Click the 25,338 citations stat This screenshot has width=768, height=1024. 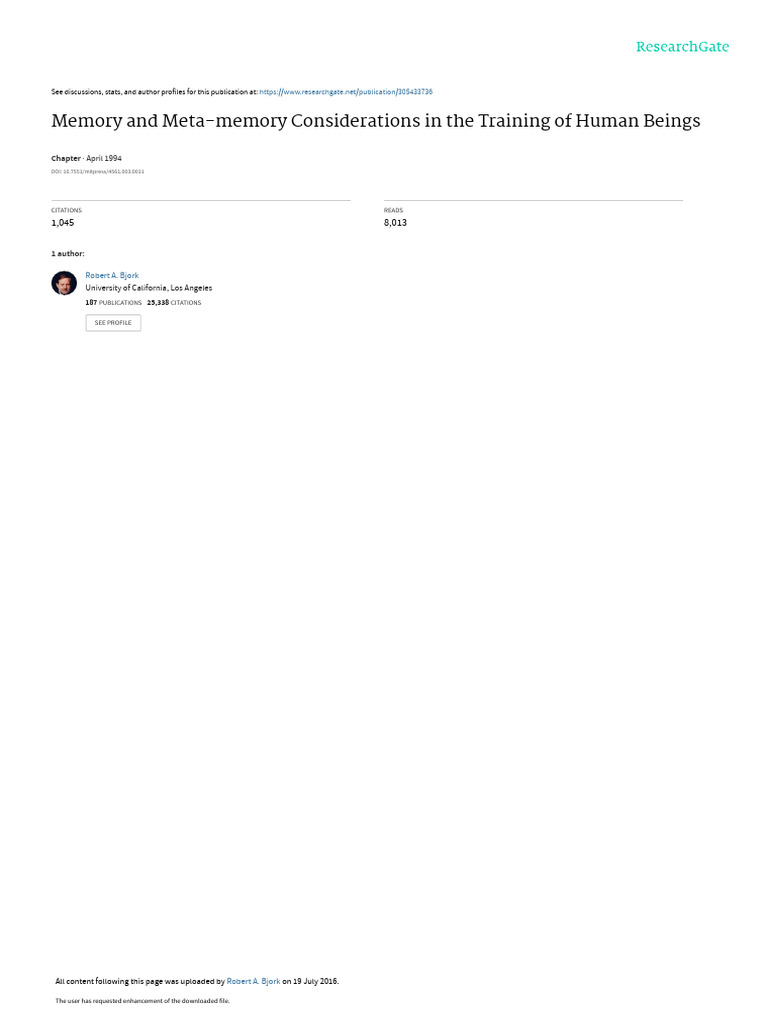tap(174, 302)
